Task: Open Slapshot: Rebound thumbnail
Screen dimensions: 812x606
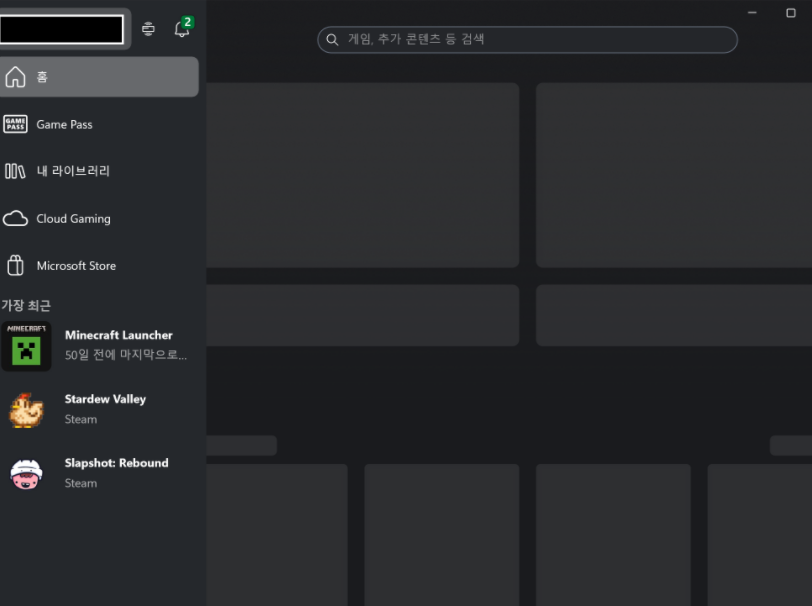Action: point(26,473)
